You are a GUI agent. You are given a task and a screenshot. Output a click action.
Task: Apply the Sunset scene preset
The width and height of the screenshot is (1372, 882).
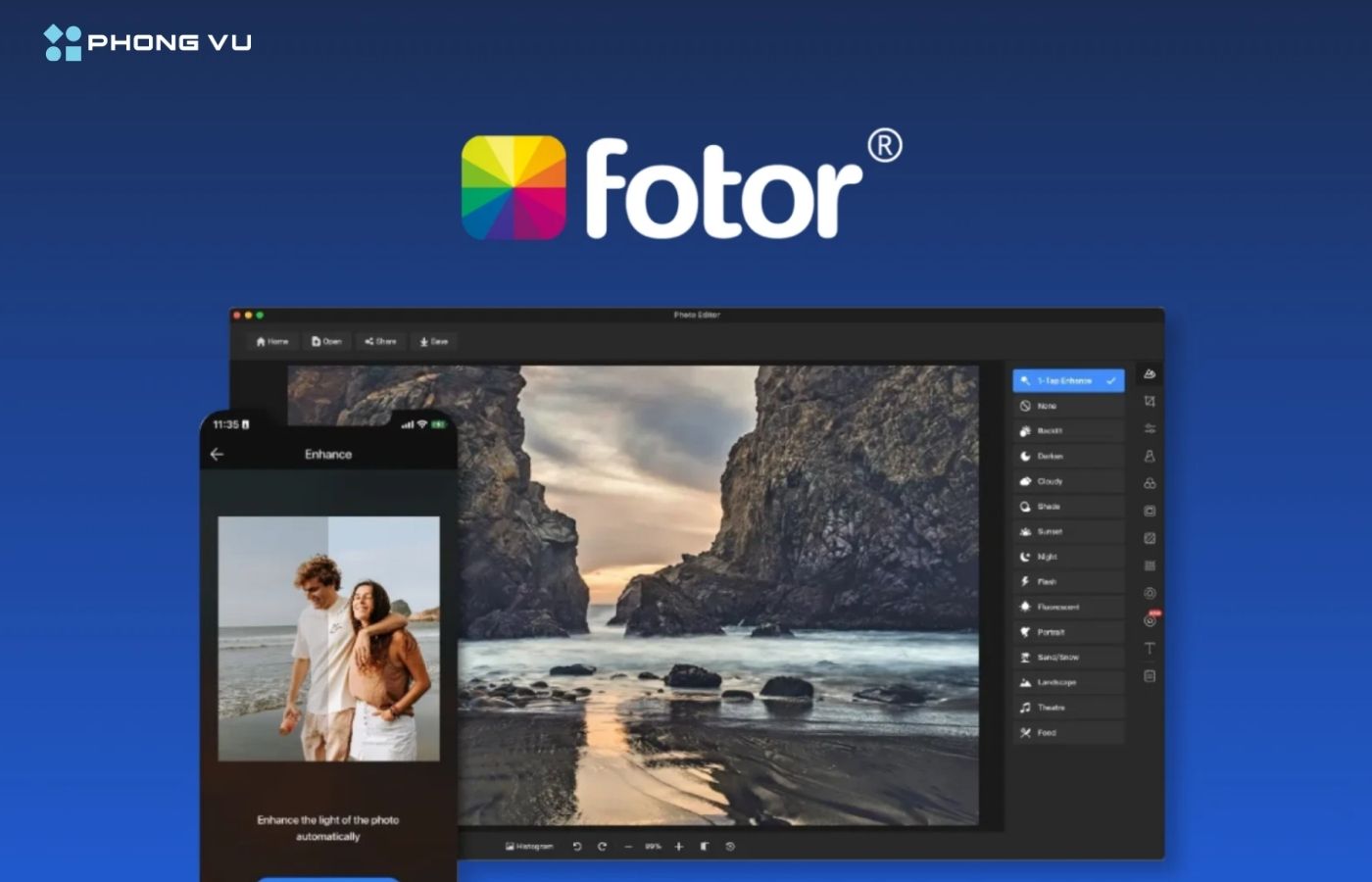click(x=1068, y=531)
